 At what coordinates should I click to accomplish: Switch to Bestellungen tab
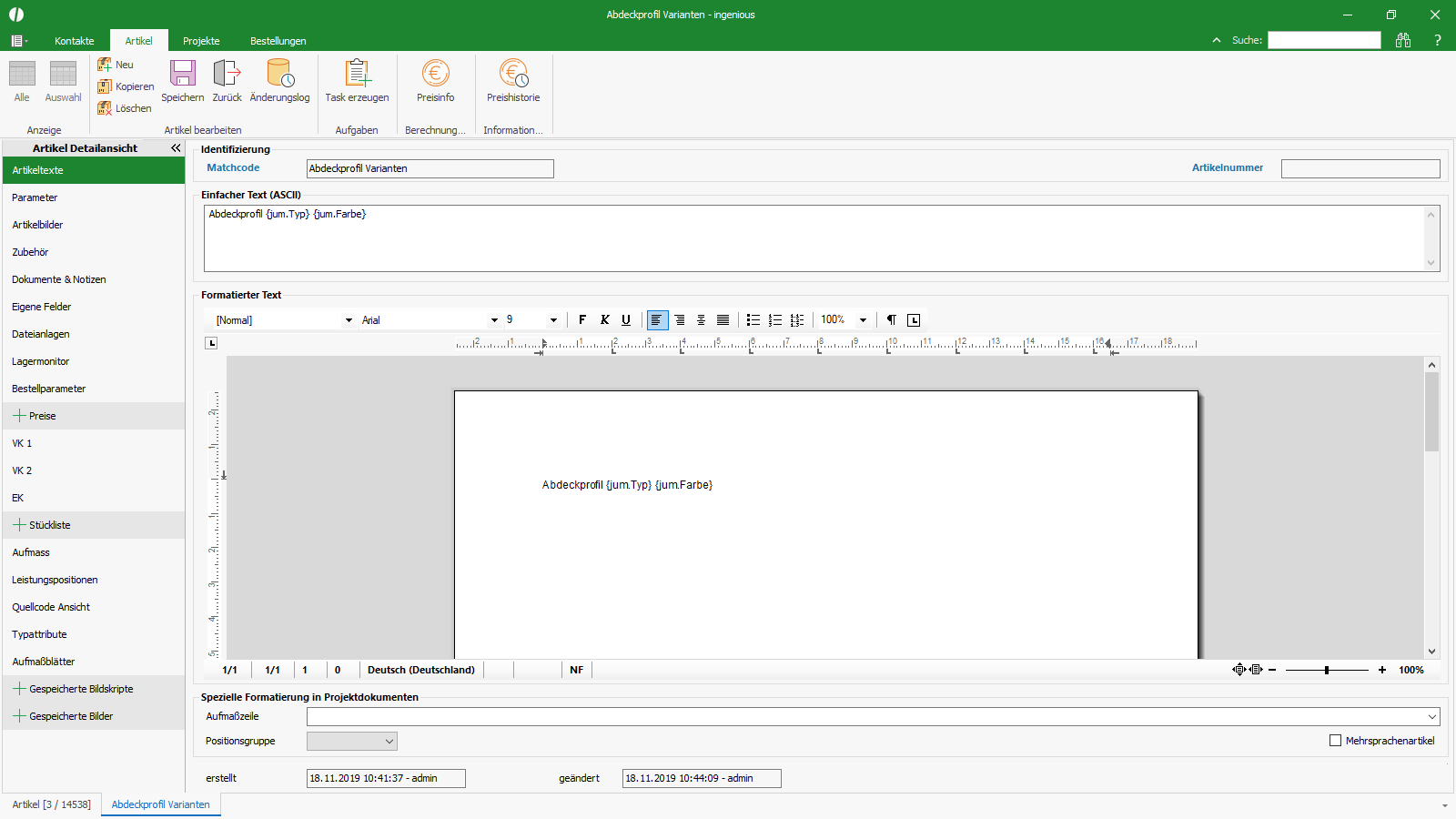coord(278,41)
